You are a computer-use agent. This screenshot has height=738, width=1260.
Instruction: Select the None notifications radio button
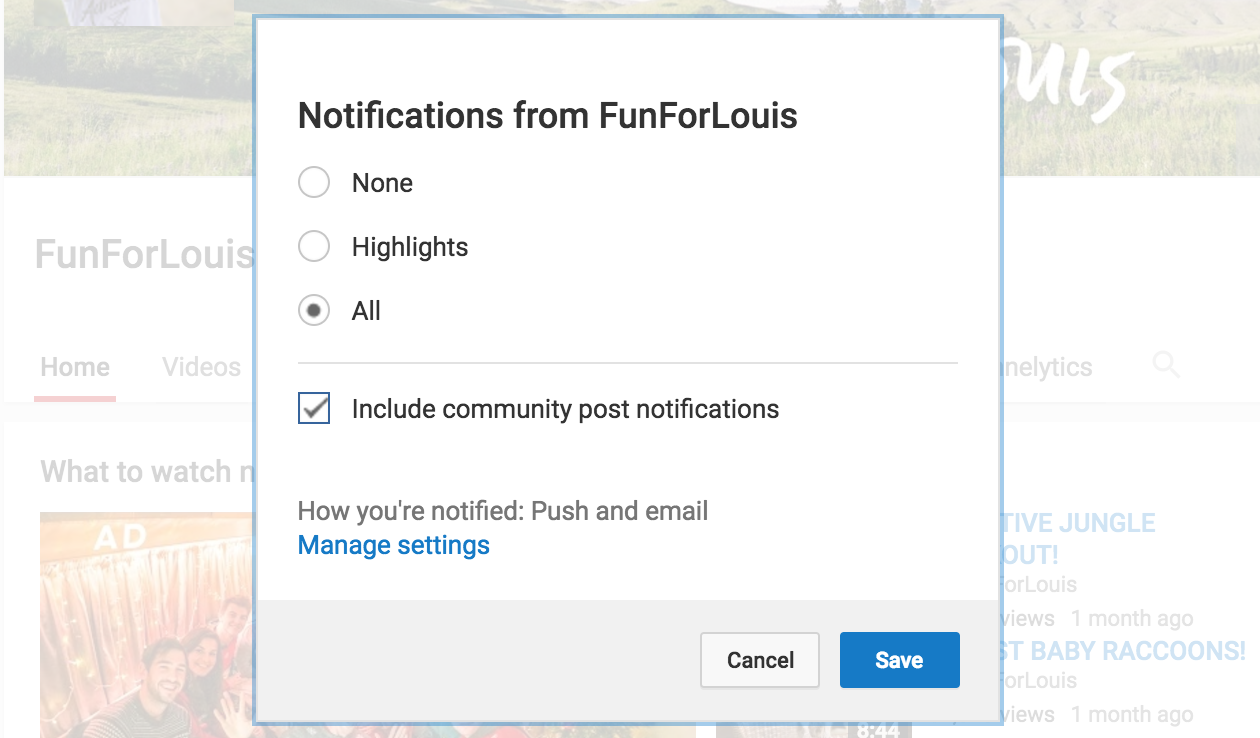(314, 183)
